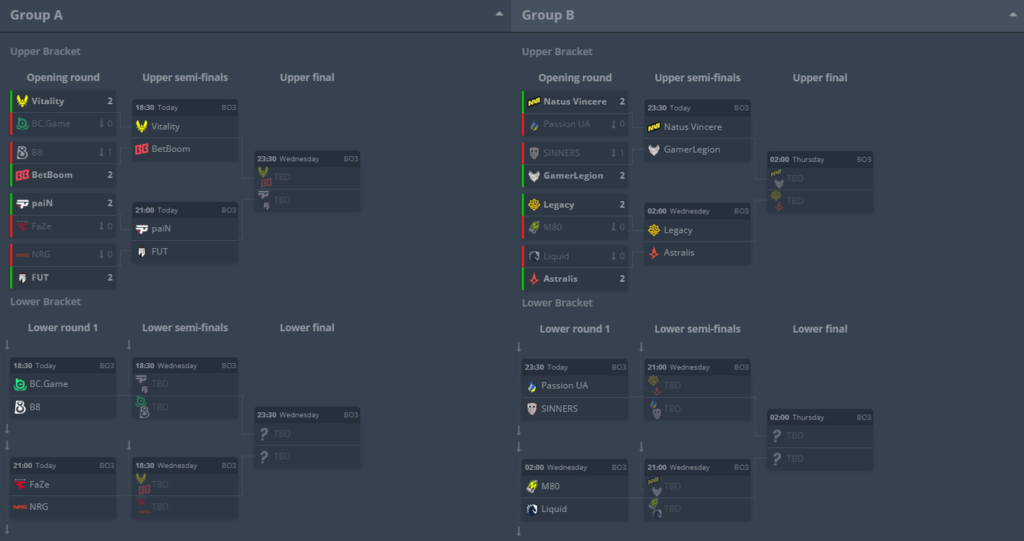The image size is (1024, 541).
Task: Open 02:00 Wednesday upper semi-final match header
Action: (x=697, y=211)
